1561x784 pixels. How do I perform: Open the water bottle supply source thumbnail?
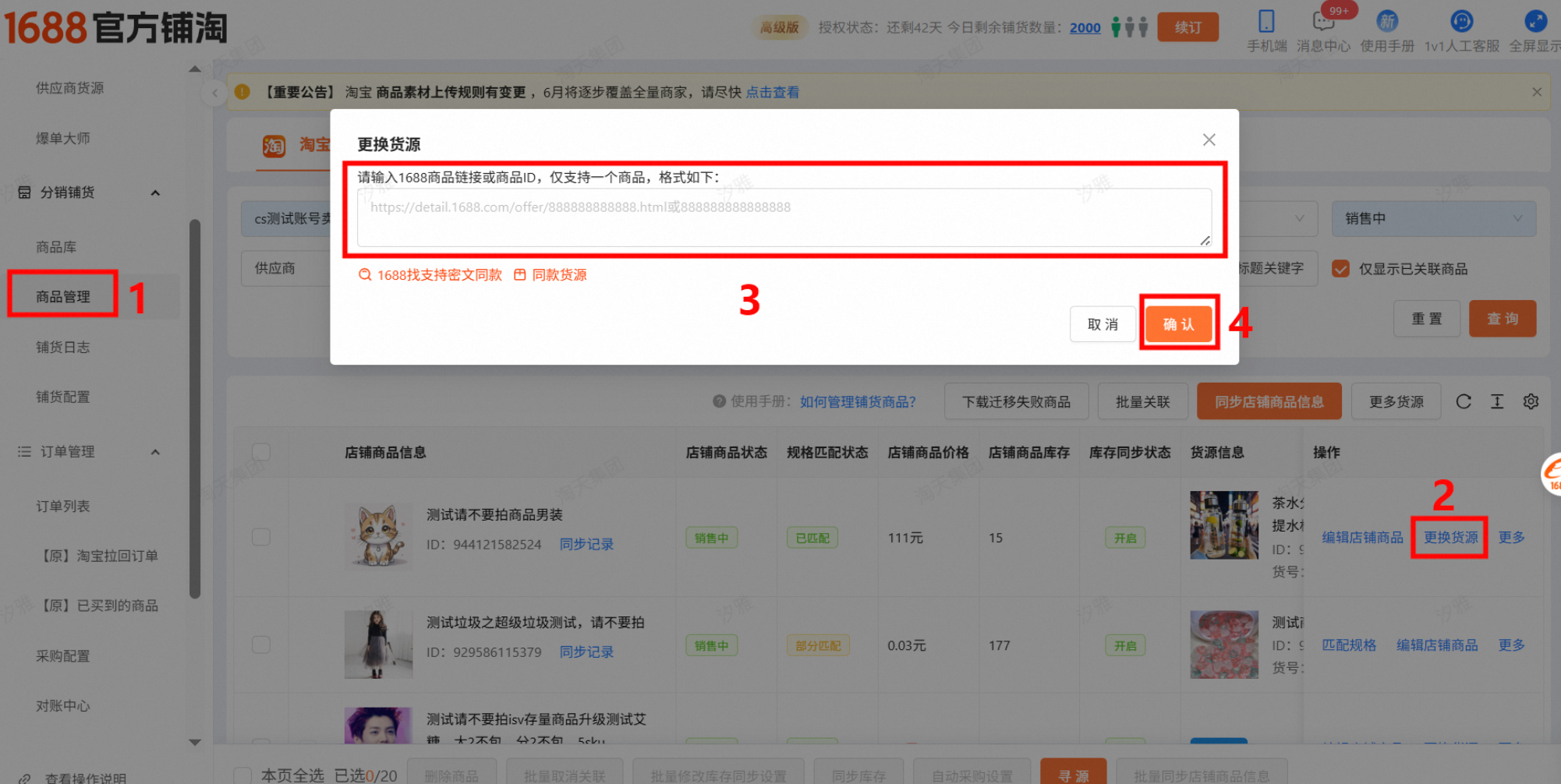pyautogui.click(x=1223, y=524)
